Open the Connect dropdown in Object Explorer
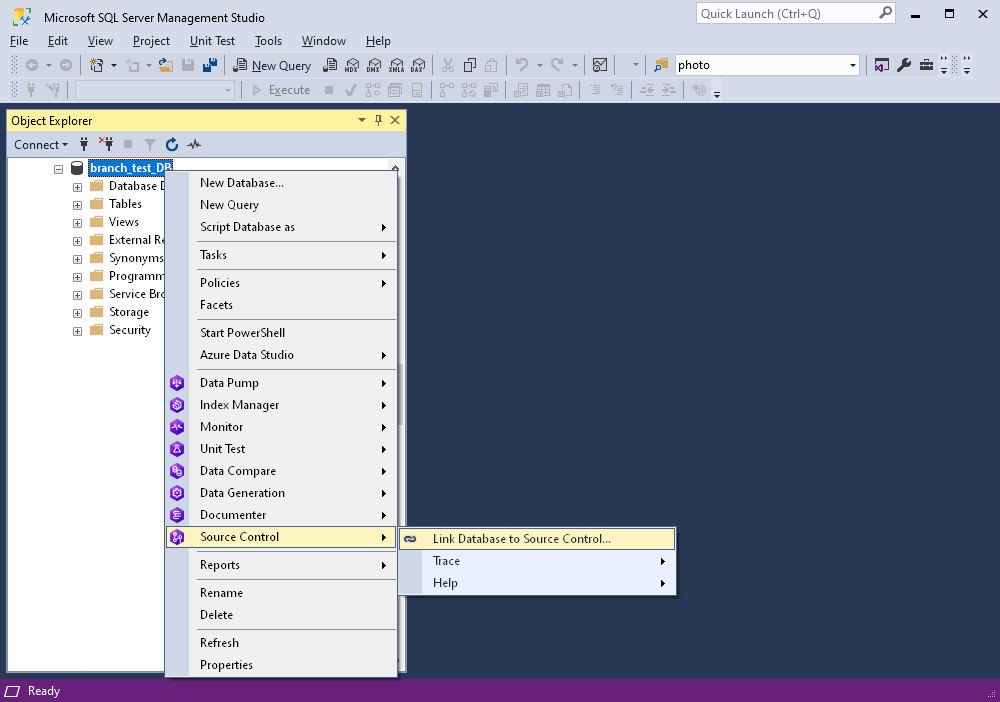Screen dimensions: 1000x702 [x=41, y=145]
